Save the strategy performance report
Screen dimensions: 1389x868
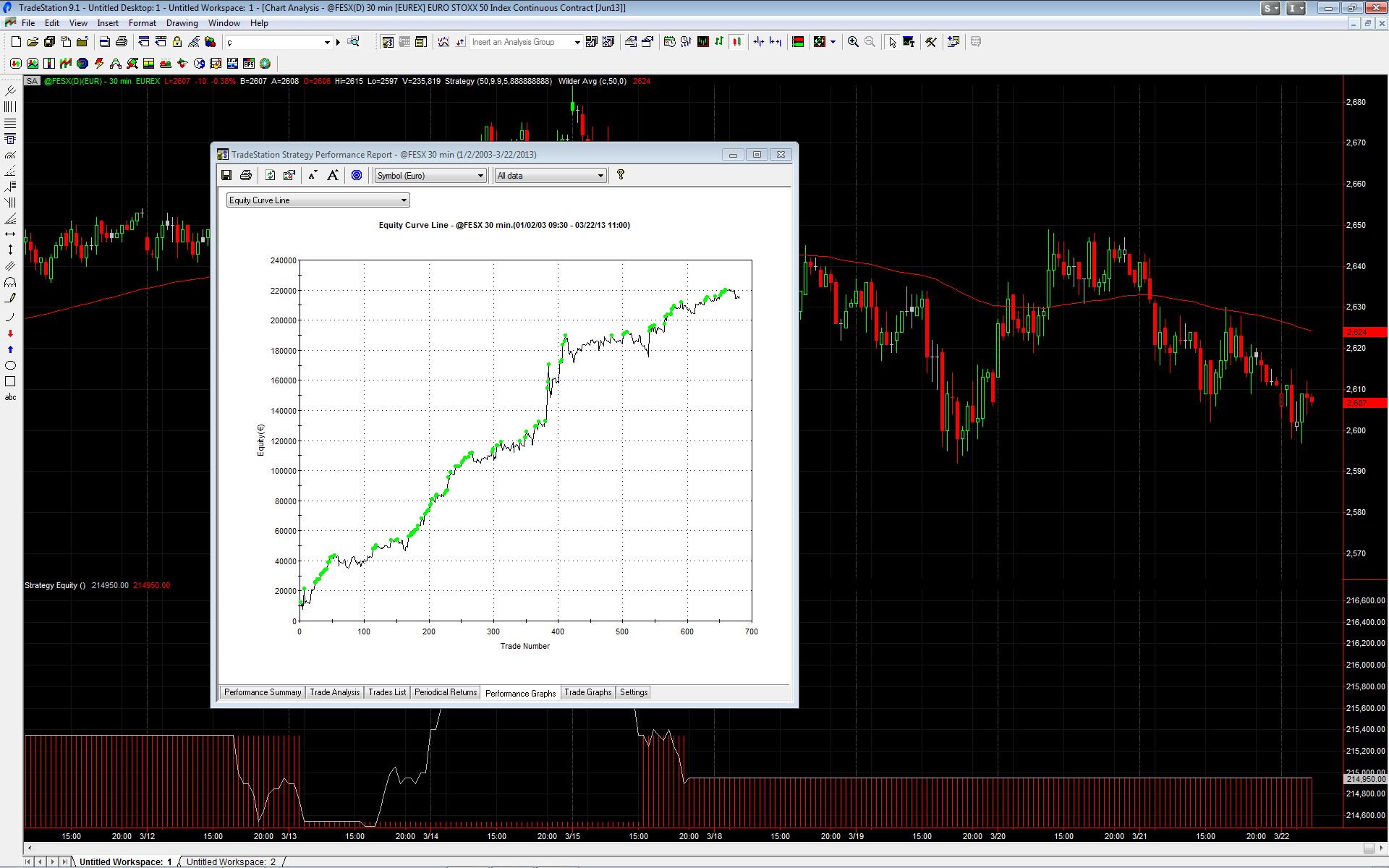click(x=226, y=175)
